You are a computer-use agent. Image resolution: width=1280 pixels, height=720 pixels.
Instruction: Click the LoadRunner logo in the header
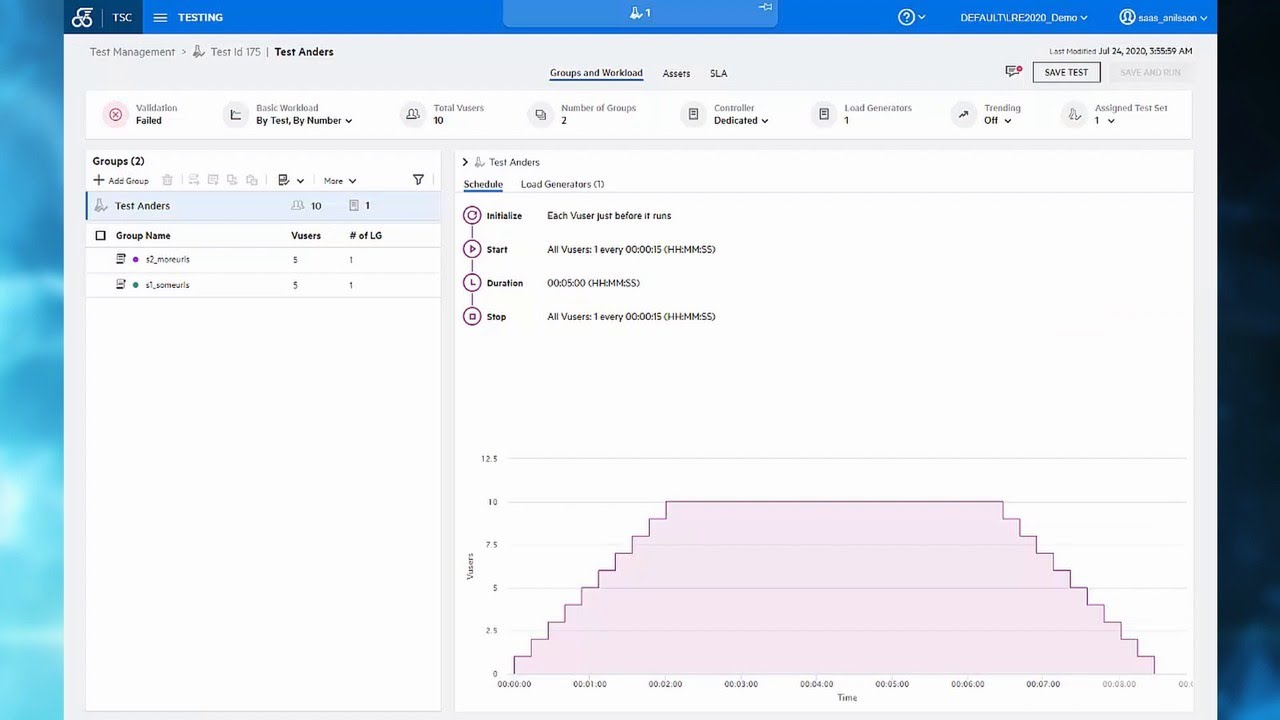[x=82, y=17]
